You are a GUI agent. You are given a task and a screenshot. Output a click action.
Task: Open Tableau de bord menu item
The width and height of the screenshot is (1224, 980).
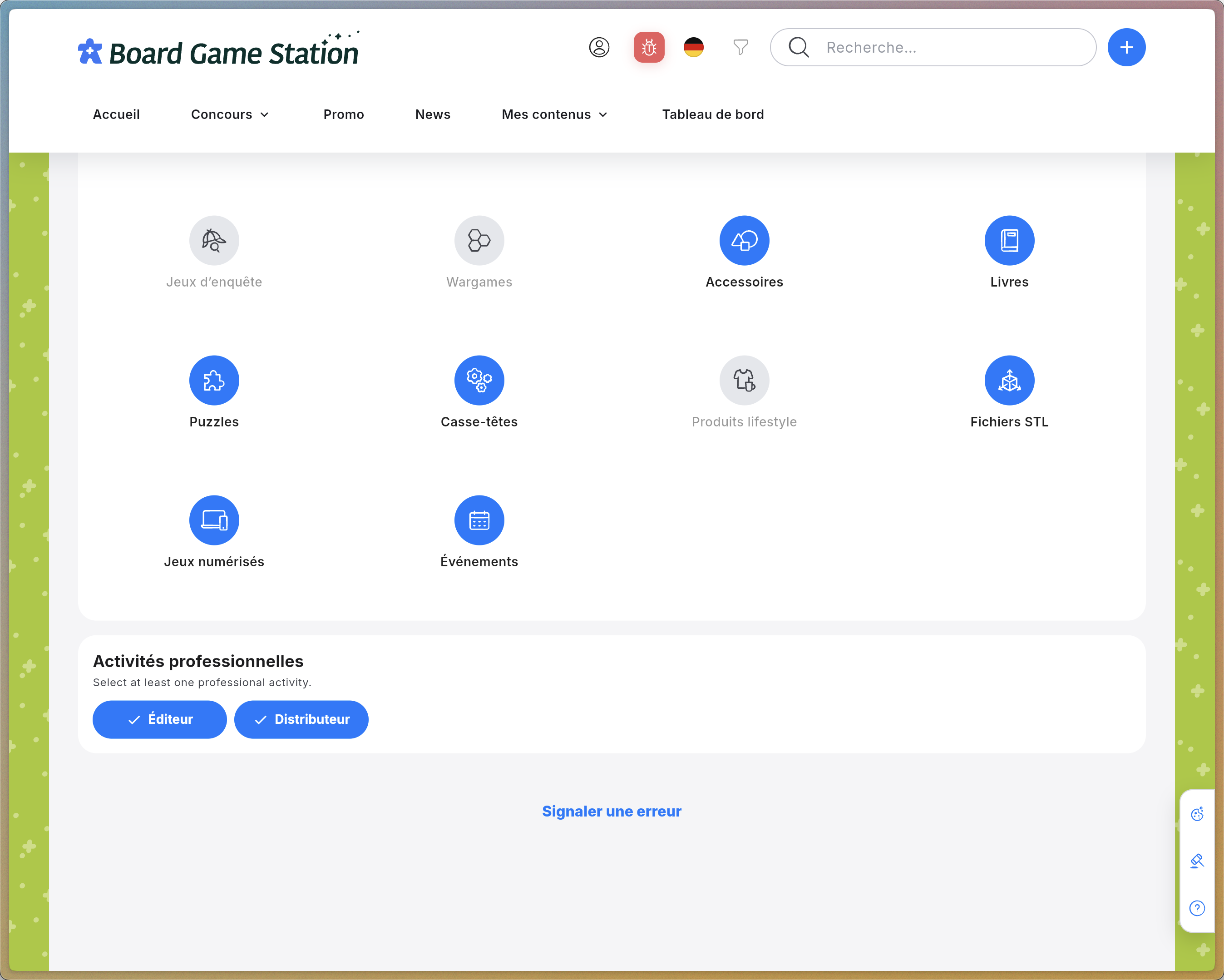click(x=713, y=114)
